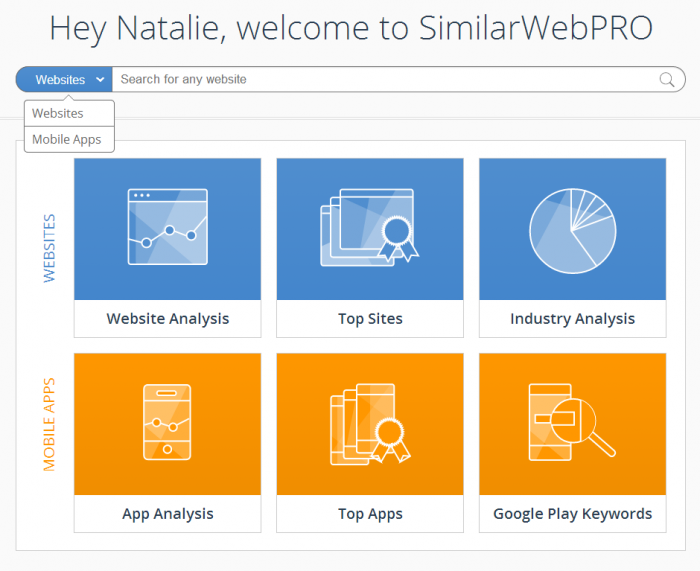Click the Industry Analysis pie chart icon

(x=573, y=231)
